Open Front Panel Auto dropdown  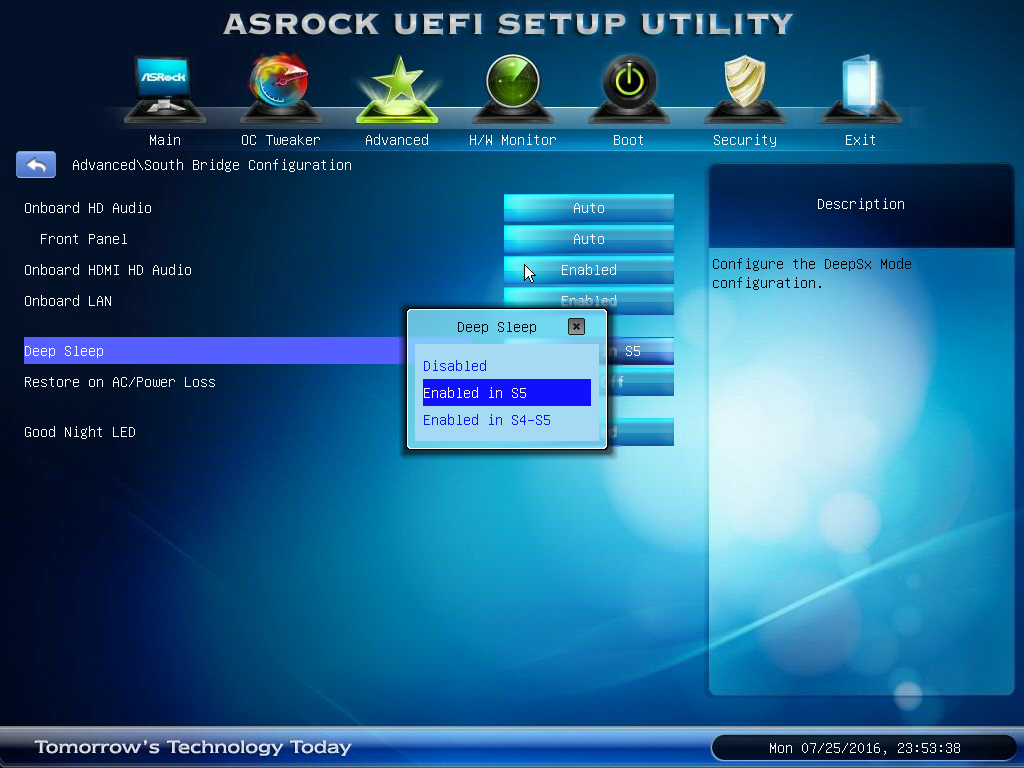click(588, 239)
